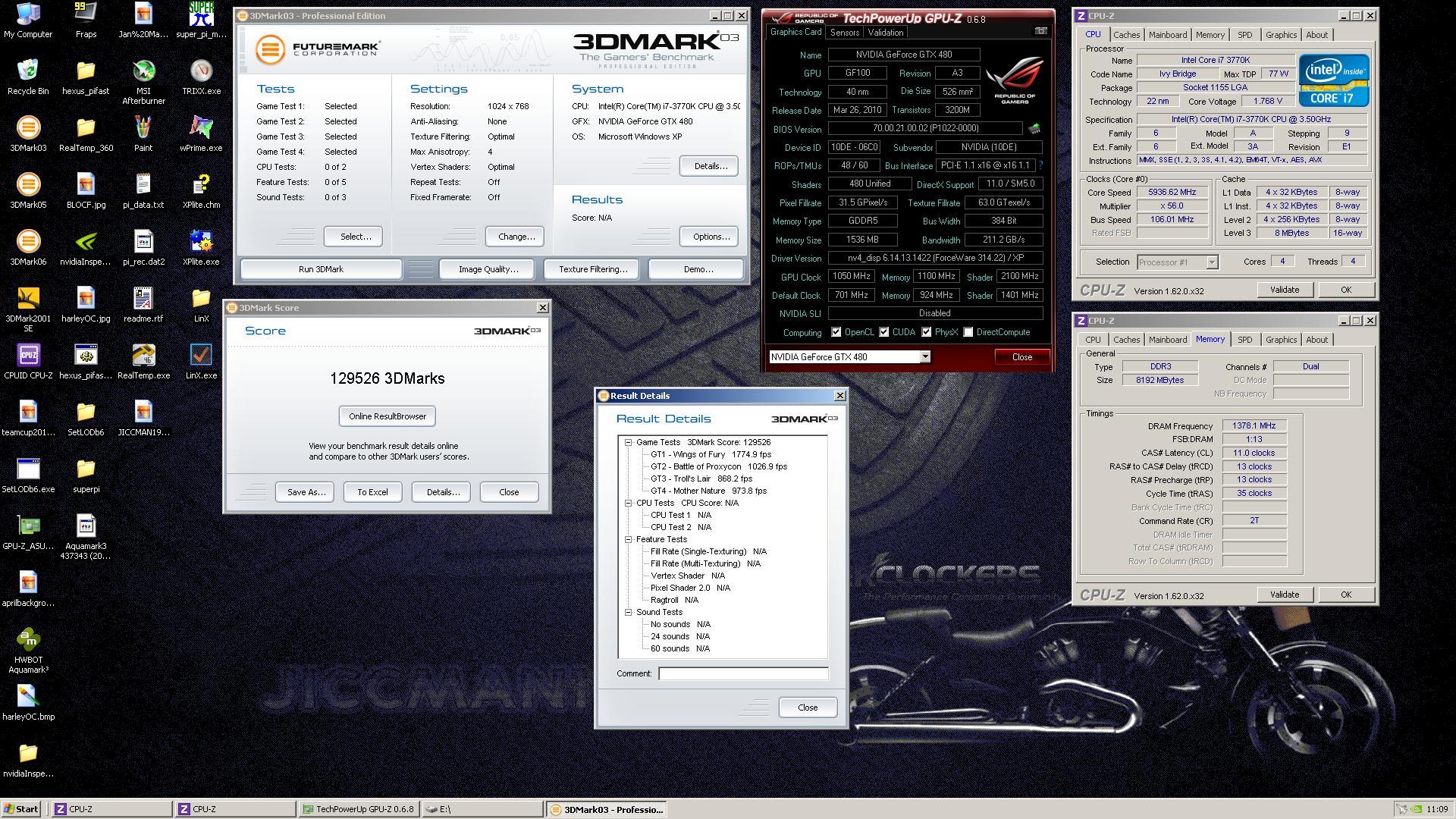Launch Paint desktop shortcut
Screen dimensions: 1456x819
(x=143, y=134)
